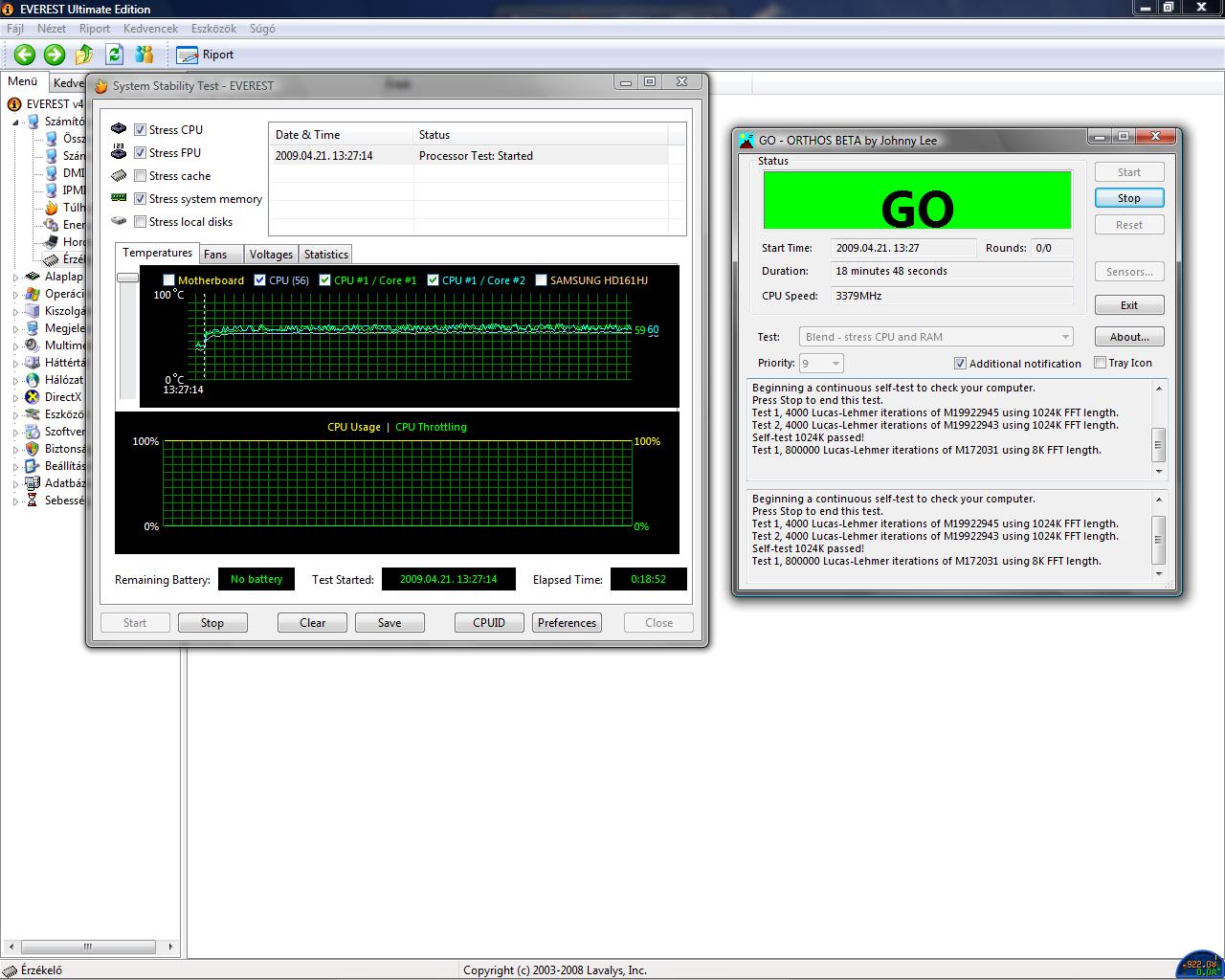Click the Alaplap motherboard icon in tree

point(33,277)
